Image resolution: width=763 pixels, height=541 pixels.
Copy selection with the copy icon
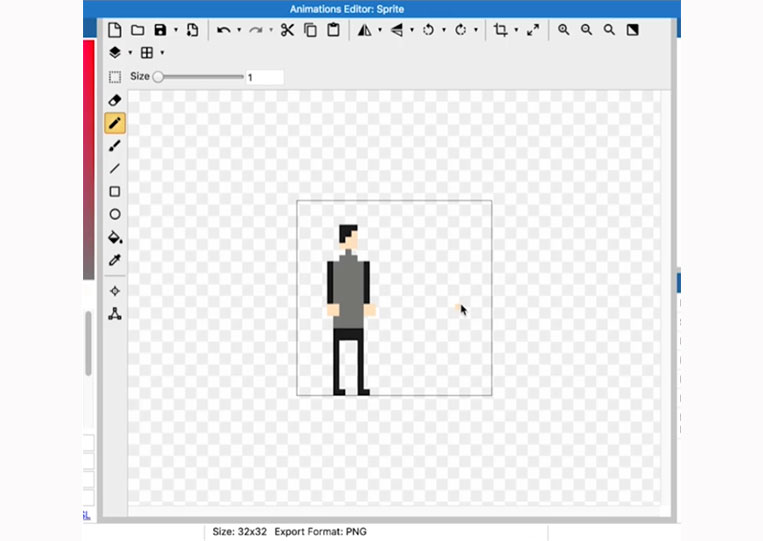point(310,30)
